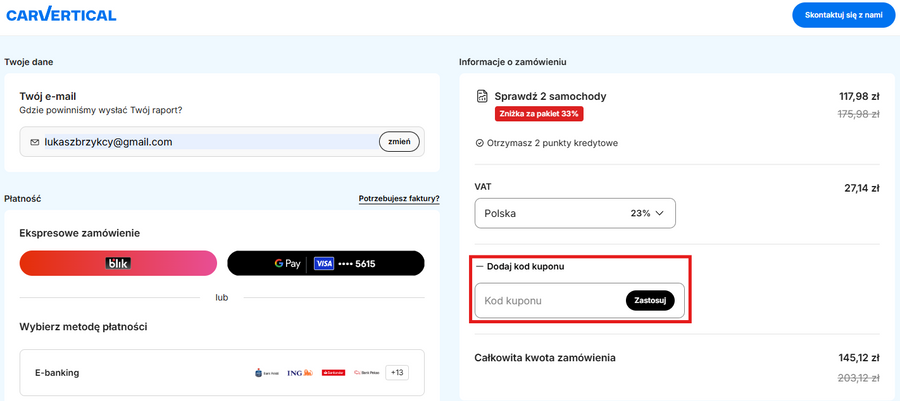Image resolution: width=900 pixels, height=401 pixels.
Task: Select the E-banking payment method
Action: click(58, 373)
